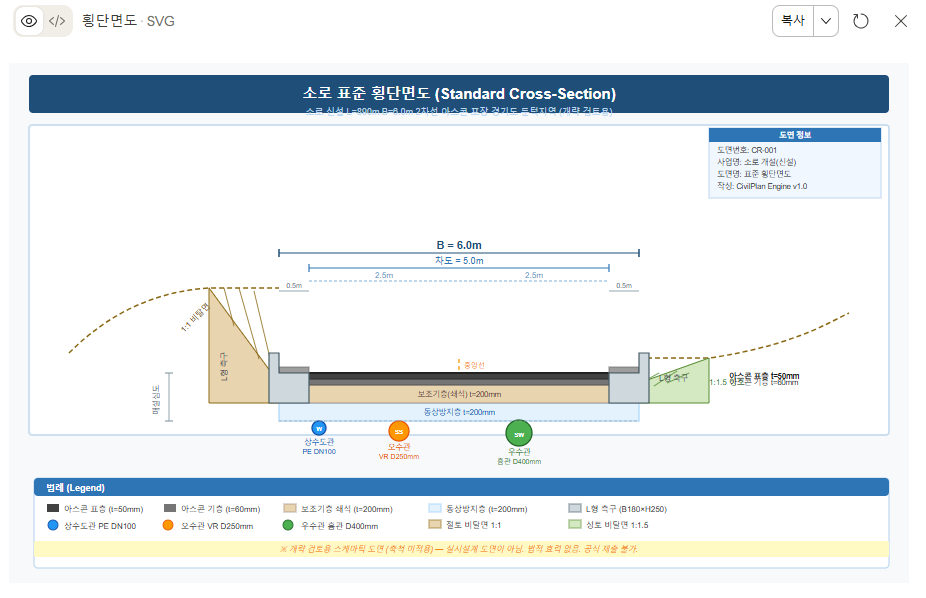926x598 pixels.
Task: Click the 도면 정보 info box header
Action: (x=795, y=134)
